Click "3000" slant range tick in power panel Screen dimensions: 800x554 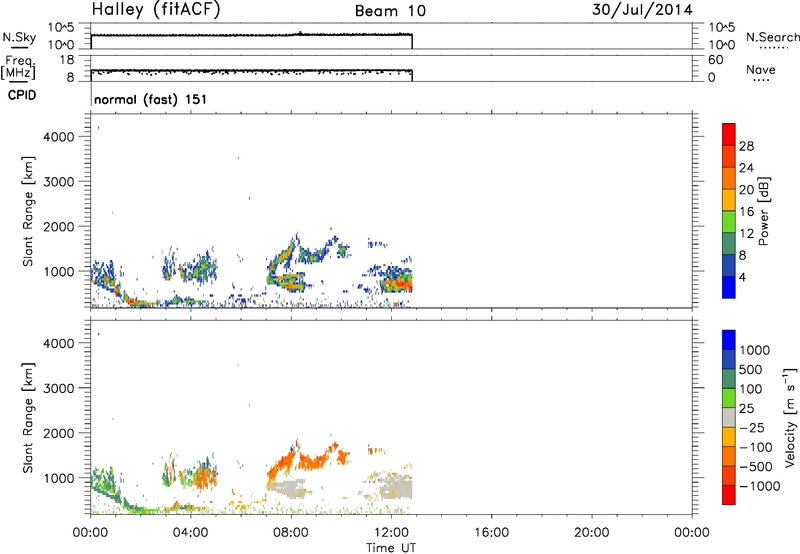tap(58, 182)
